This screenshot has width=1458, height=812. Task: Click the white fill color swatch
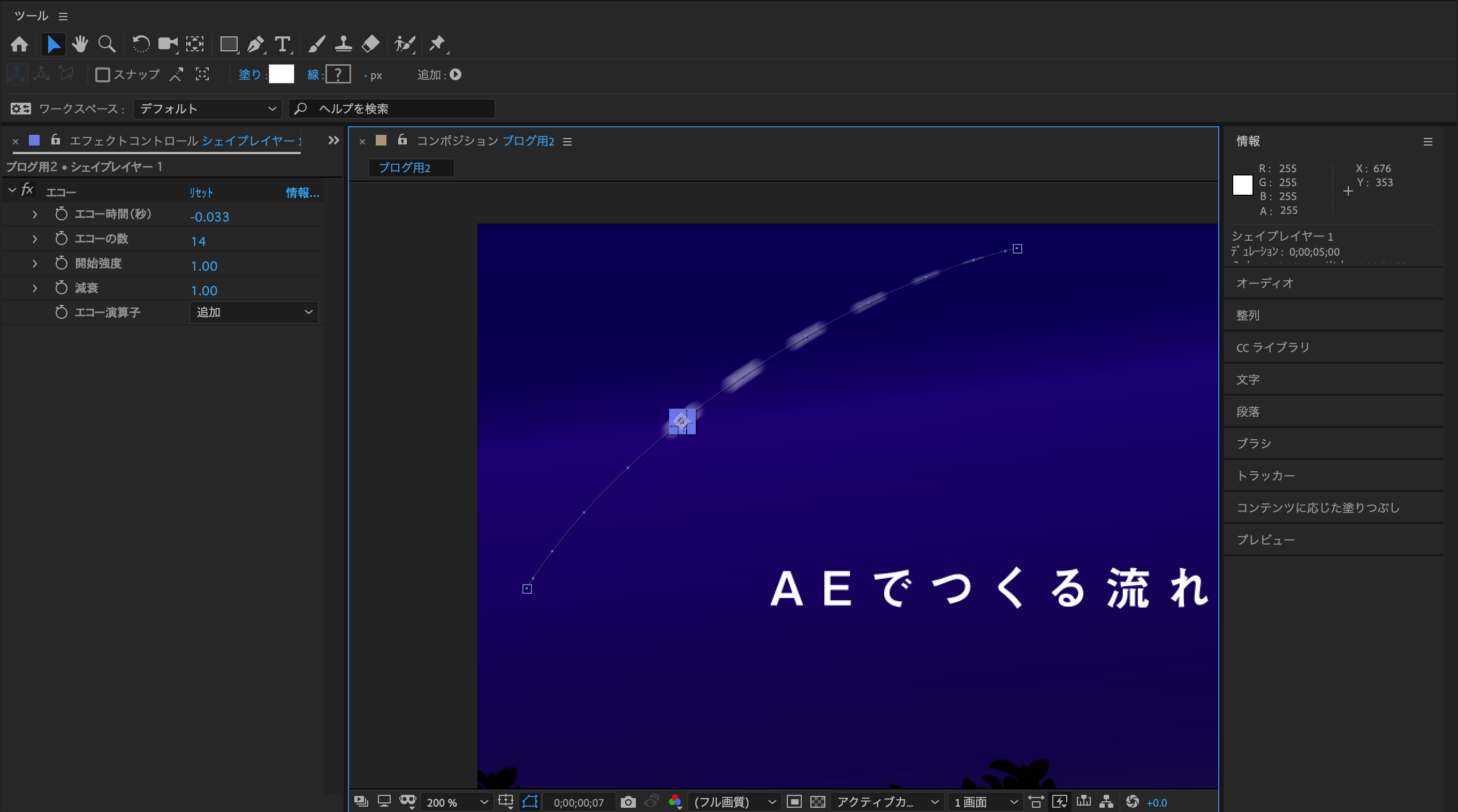[282, 74]
